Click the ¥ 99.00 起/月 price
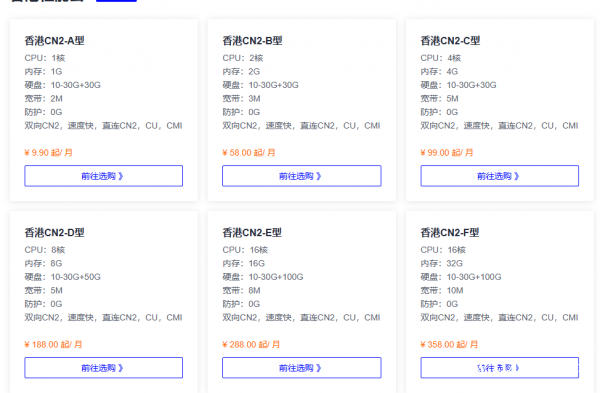 point(447,153)
